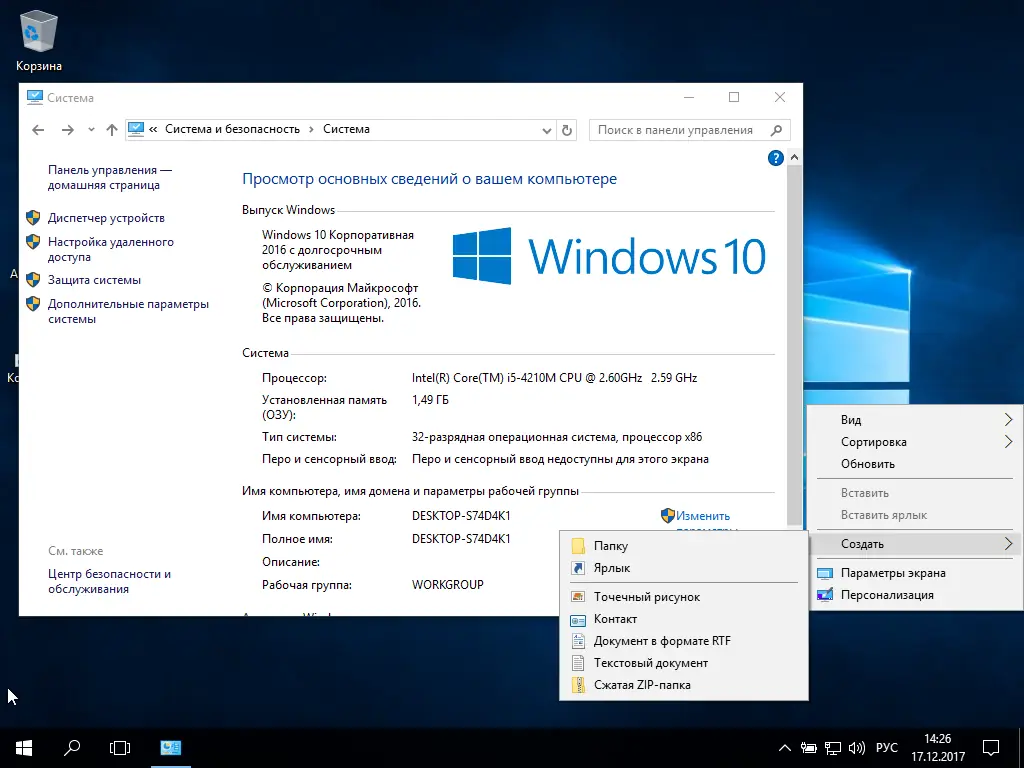Minimize the Система window
This screenshot has height=768, width=1024.
[689, 97]
